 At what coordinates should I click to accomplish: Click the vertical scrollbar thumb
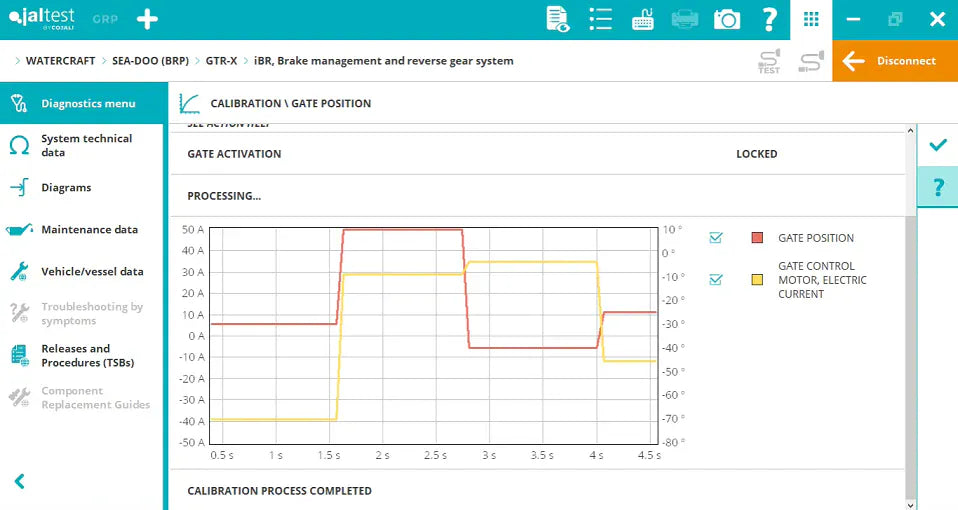tap(910, 357)
